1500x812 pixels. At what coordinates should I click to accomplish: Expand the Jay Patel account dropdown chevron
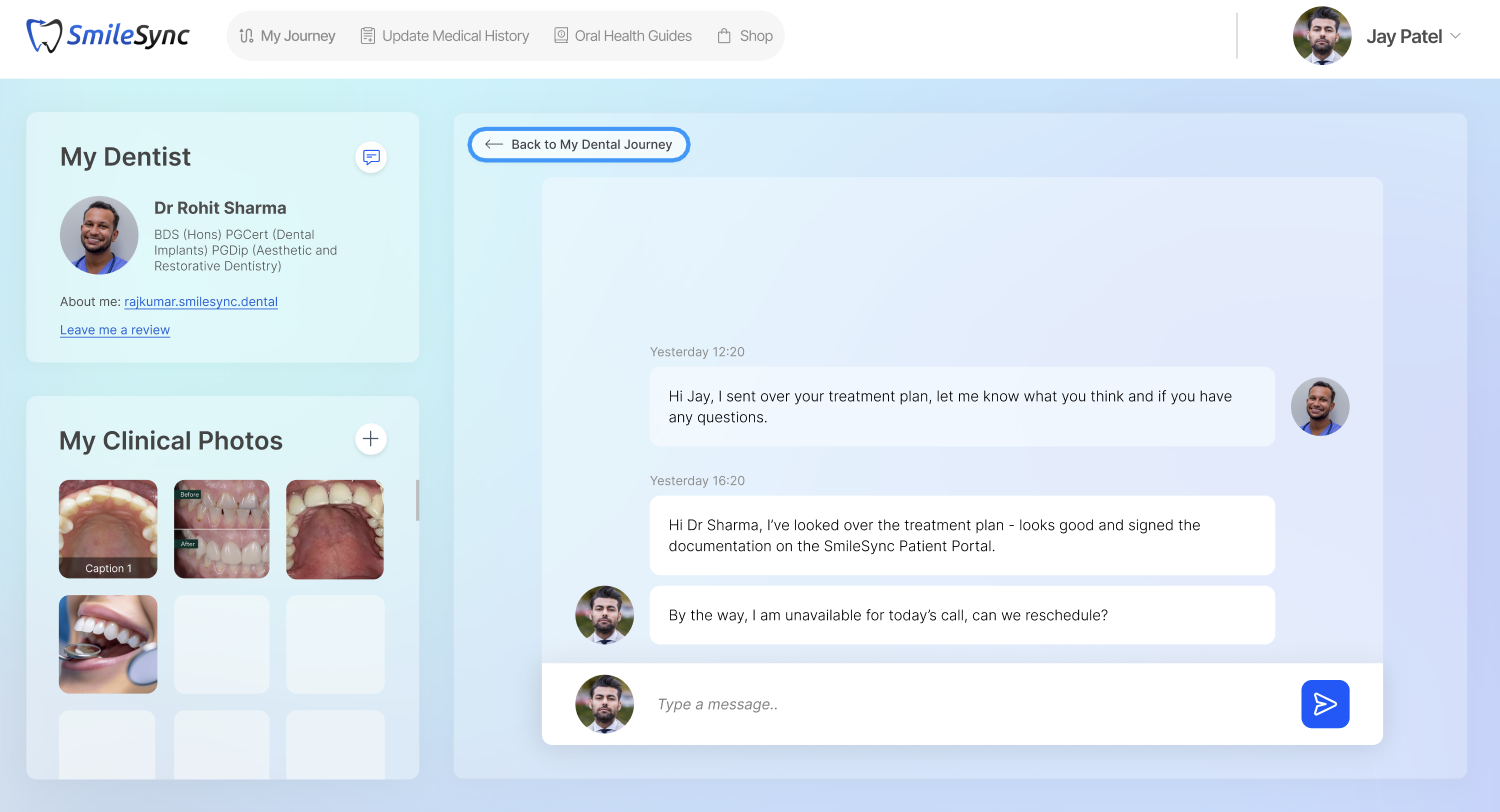coord(1456,36)
